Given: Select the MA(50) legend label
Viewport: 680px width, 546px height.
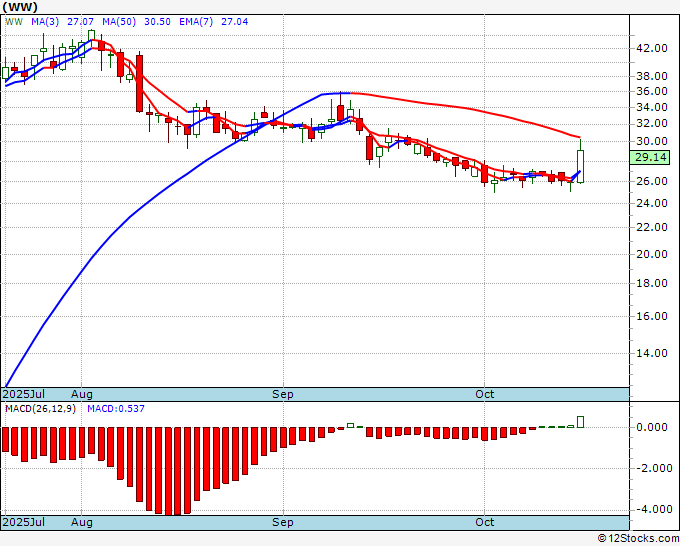Looking at the screenshot, I should point(119,22).
